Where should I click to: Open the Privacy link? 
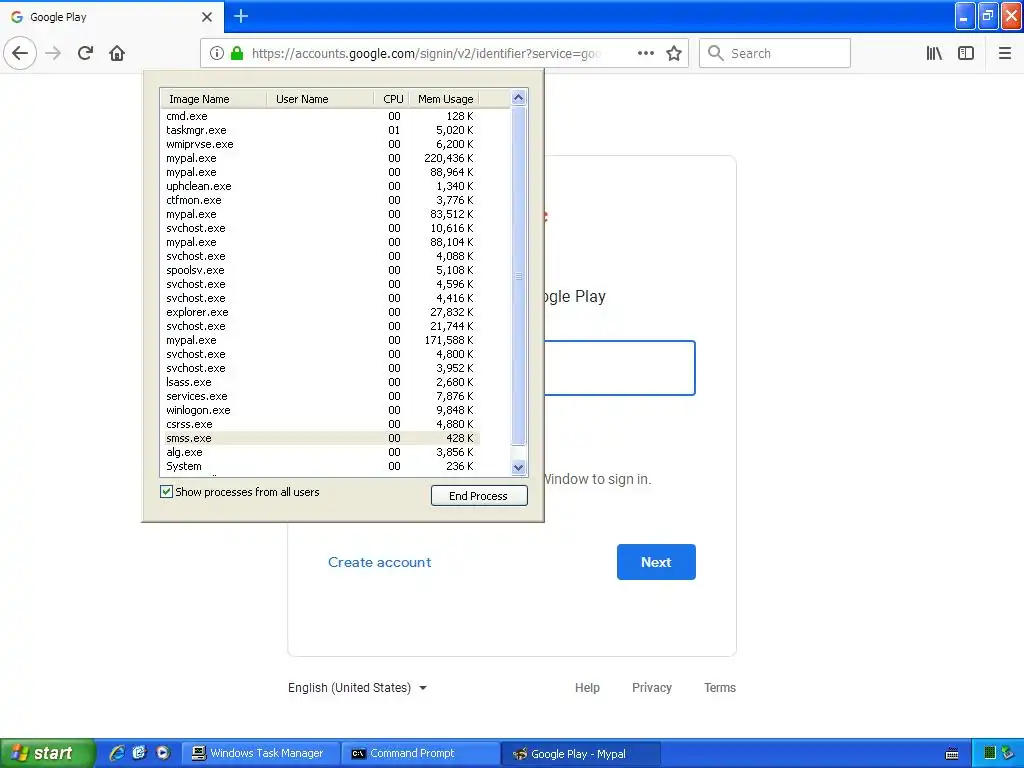click(652, 688)
